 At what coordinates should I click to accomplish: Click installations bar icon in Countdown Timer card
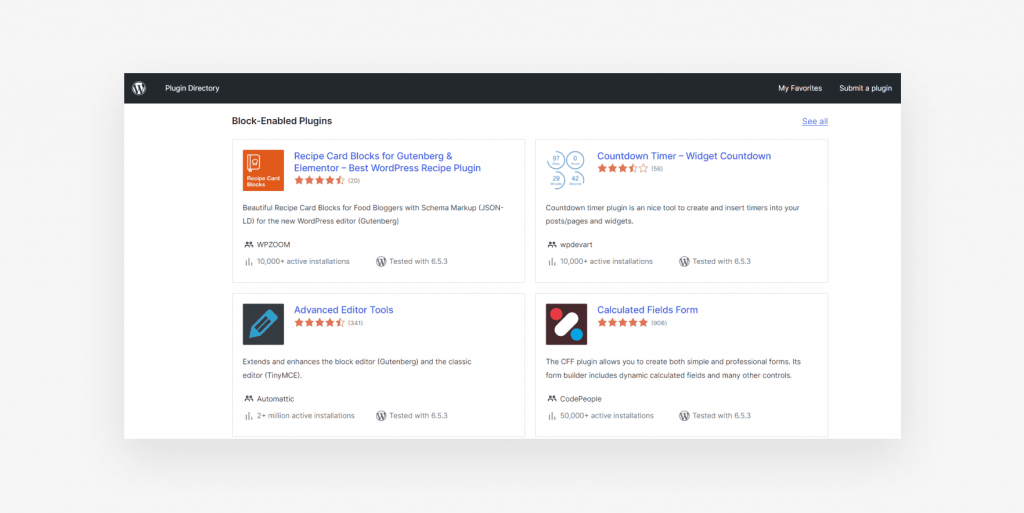point(552,261)
